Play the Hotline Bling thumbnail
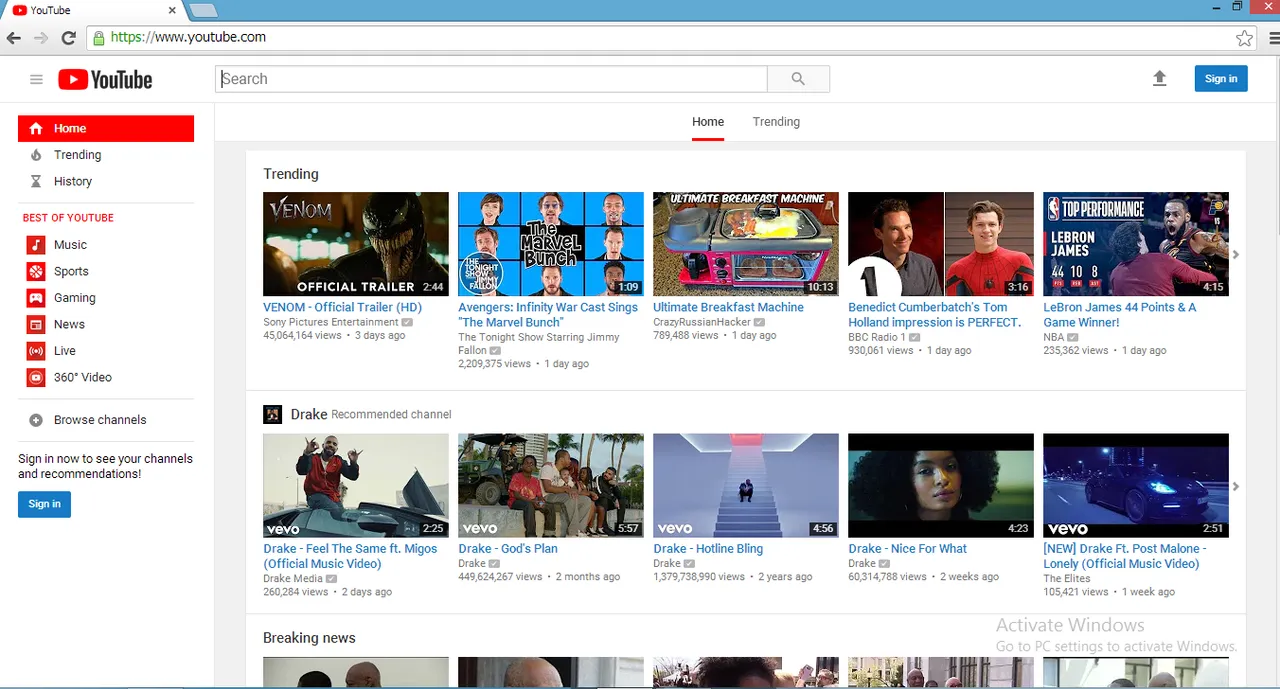The image size is (1280, 689). tap(746, 486)
